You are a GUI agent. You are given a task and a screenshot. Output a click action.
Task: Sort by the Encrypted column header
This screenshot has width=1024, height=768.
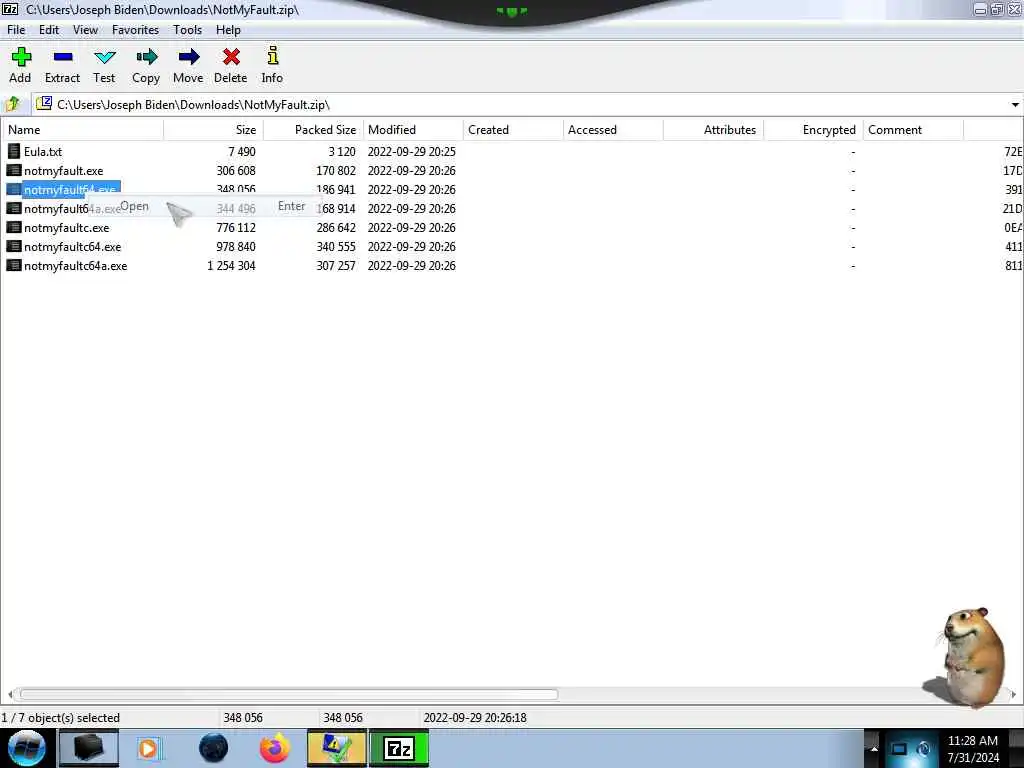tap(813, 130)
